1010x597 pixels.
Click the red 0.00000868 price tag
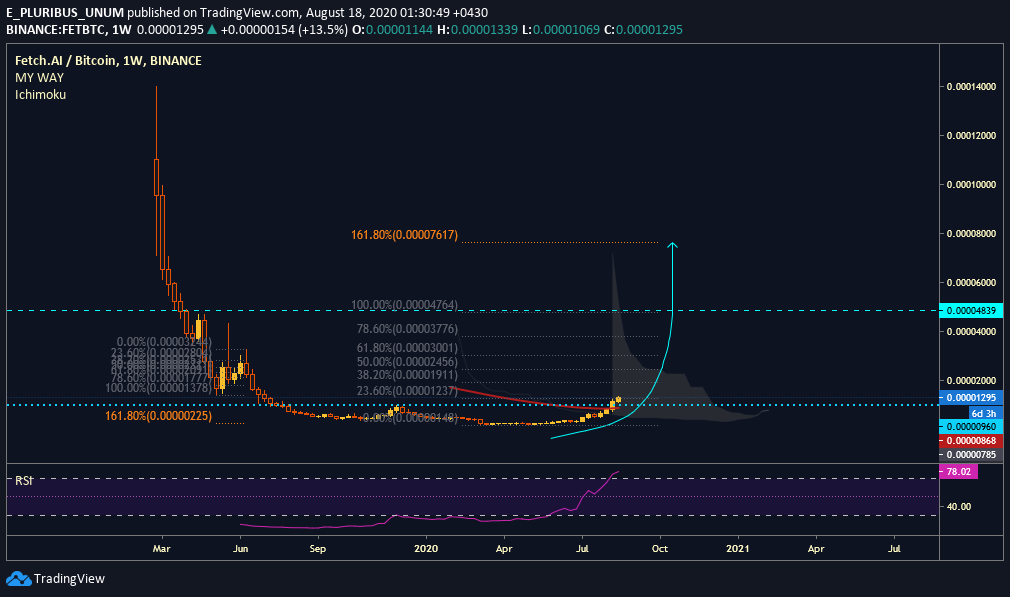click(x=971, y=441)
